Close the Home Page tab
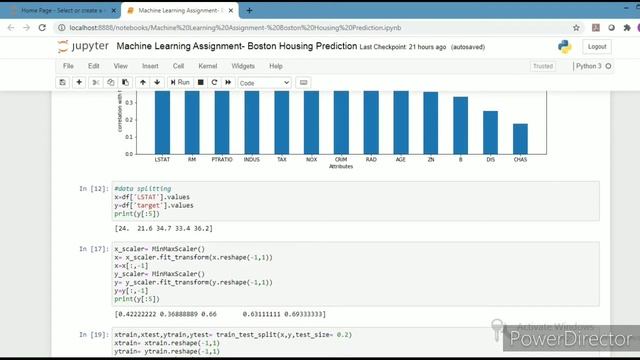 click(113, 11)
